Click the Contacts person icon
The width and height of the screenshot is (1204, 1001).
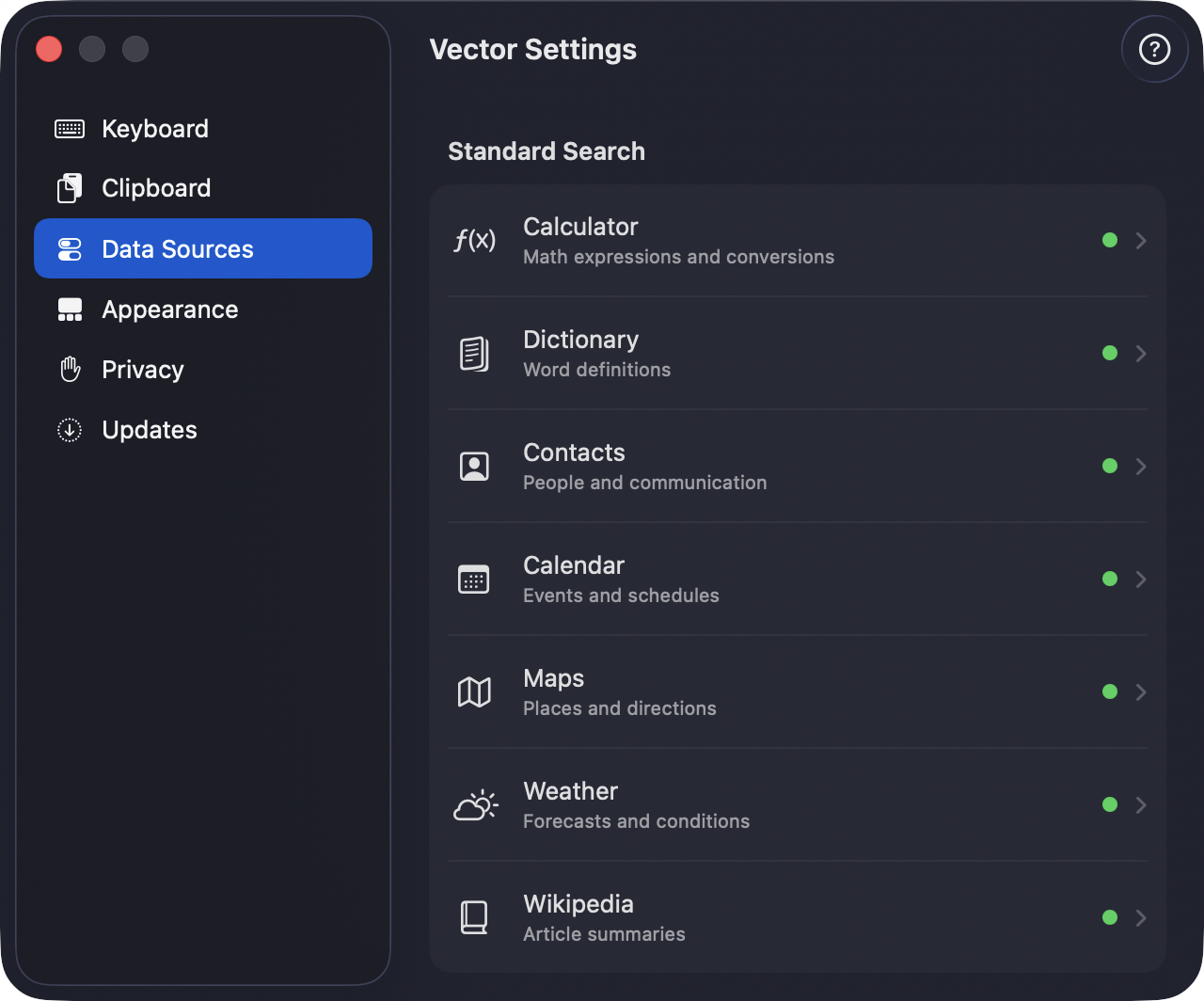tap(474, 467)
